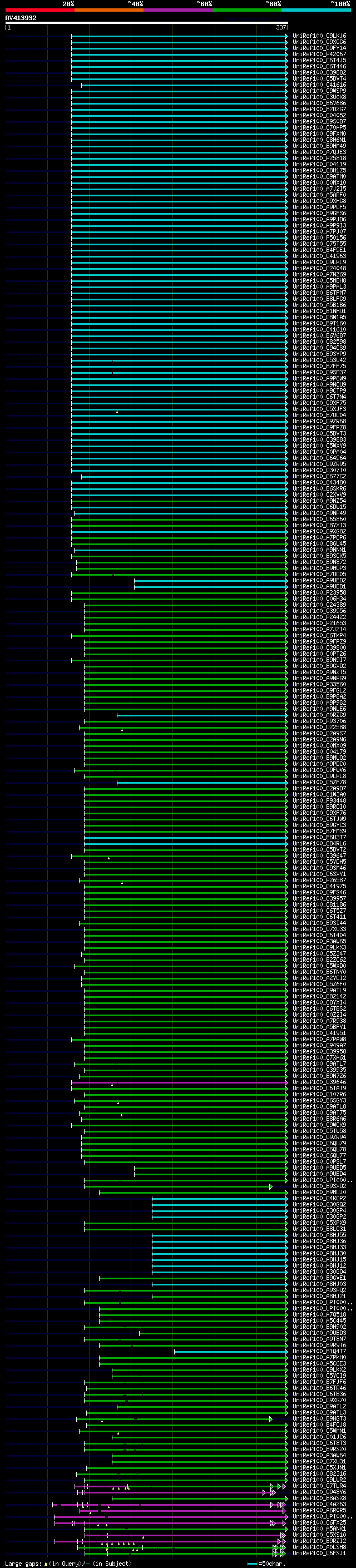Click the red 20% identity legend segment
Screen dimensions: 356x1568
coord(39,10)
